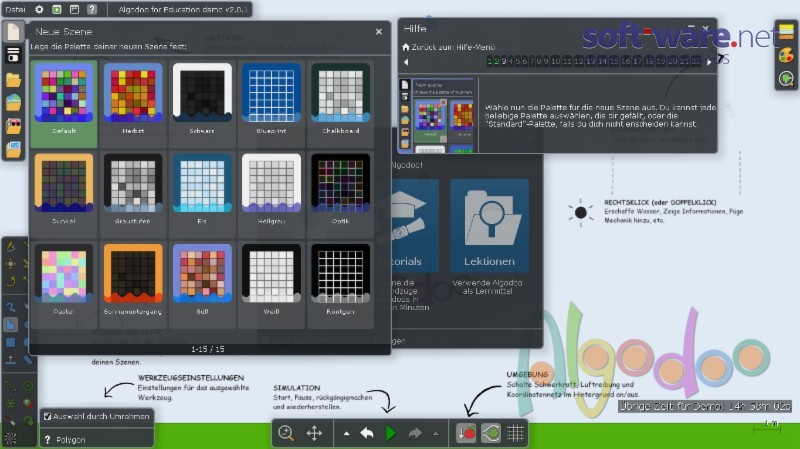Viewport: 800px width, 449px height.
Task: Choose the Weiß palette
Action: pyautogui.click(x=271, y=283)
